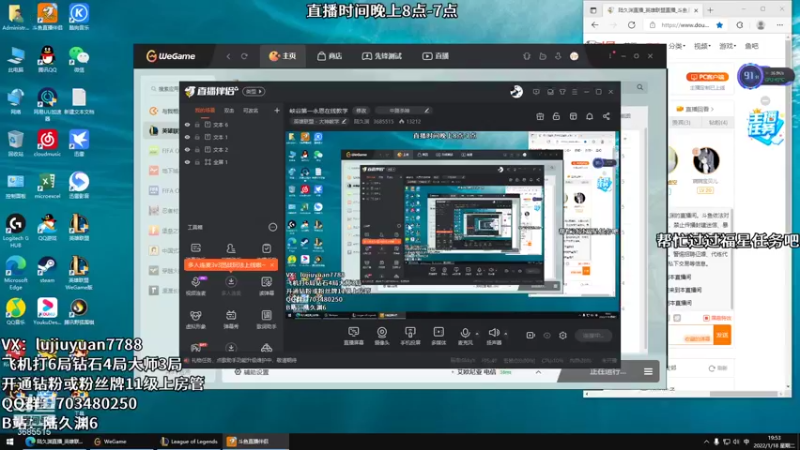This screenshot has height=450, width=800.
Task: Click 修改 to edit the stream title
Action: [361, 111]
